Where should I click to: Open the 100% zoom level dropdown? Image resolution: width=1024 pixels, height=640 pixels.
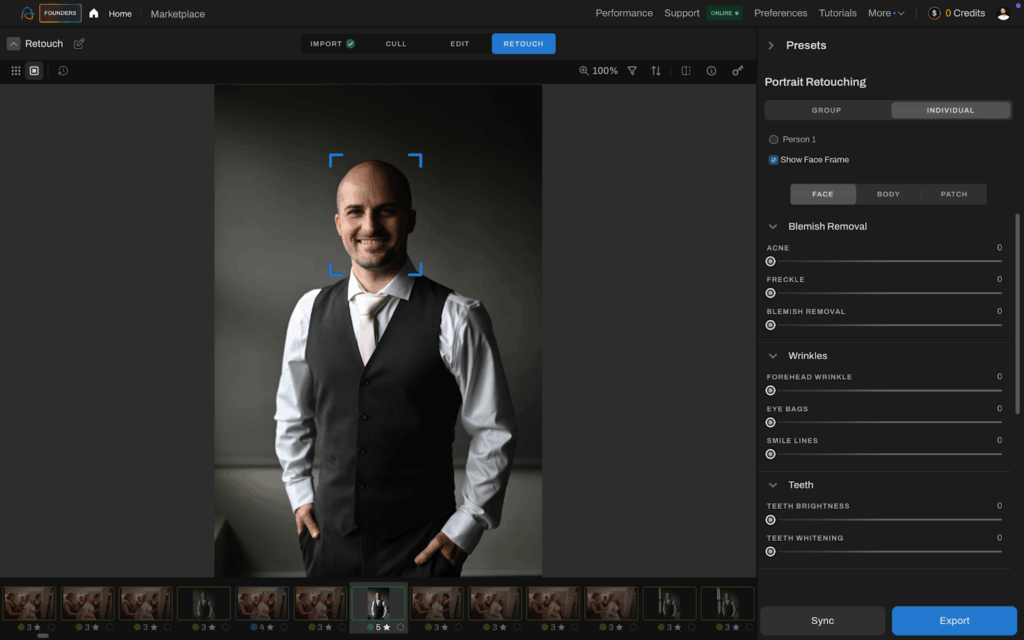click(605, 71)
